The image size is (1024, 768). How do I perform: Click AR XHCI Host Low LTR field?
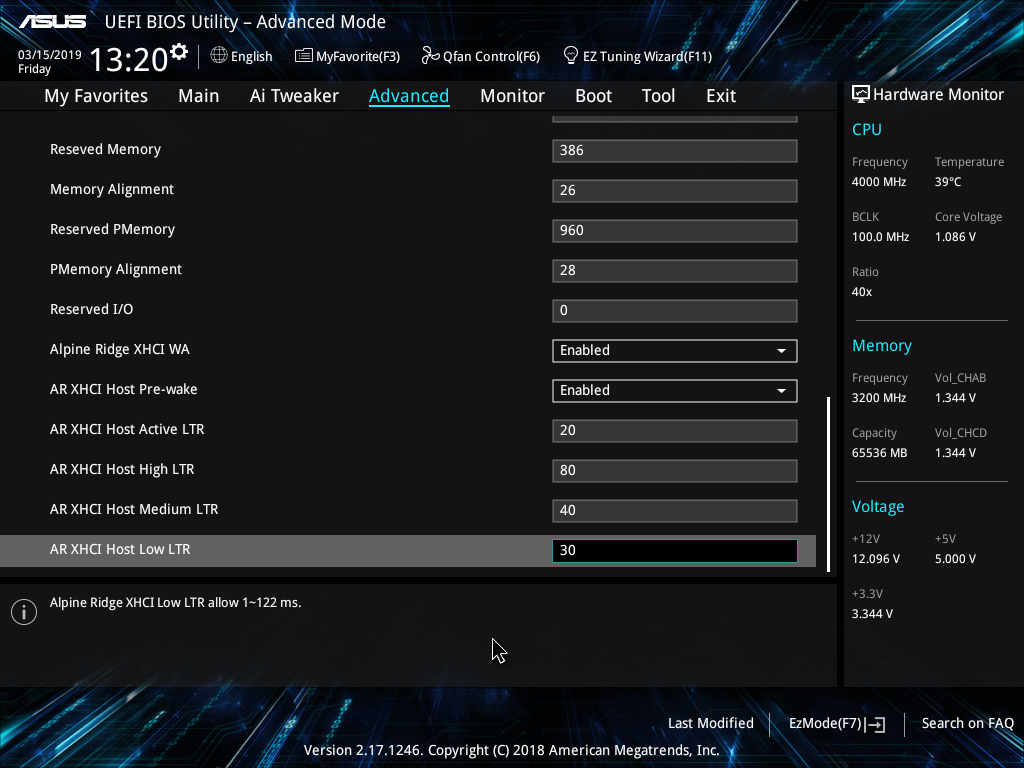[675, 551]
